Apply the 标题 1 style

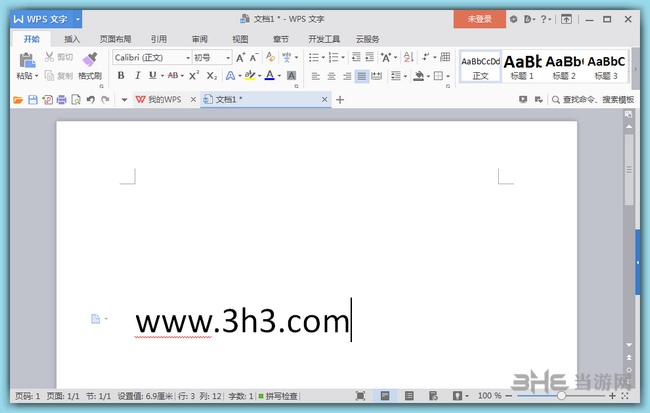pos(522,67)
